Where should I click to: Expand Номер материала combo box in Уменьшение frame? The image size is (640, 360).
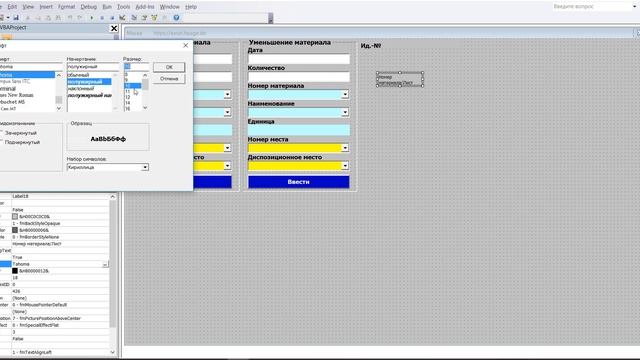345,94
